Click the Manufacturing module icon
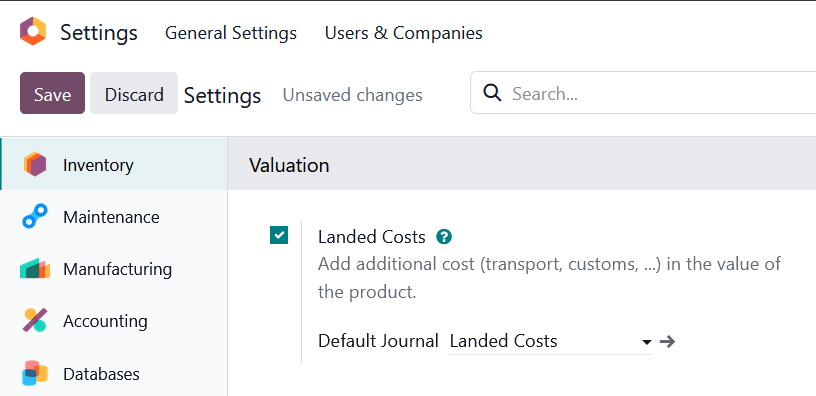Screen dimensions: 816x396 pos(35,269)
